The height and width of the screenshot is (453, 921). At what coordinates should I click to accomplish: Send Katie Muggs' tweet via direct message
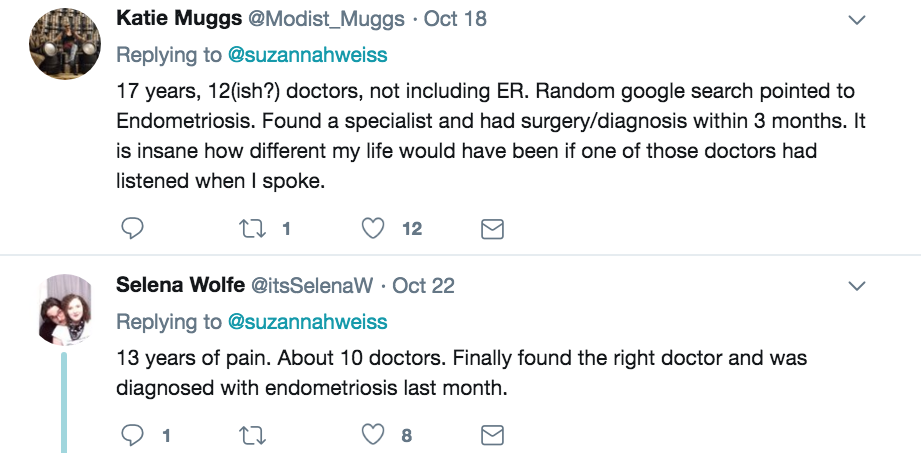click(x=492, y=229)
